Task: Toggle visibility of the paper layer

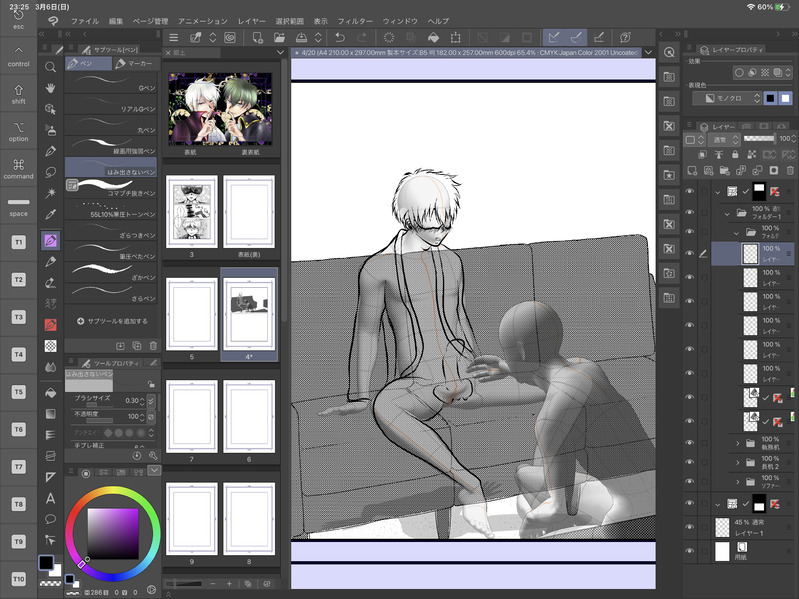Action: coord(689,551)
